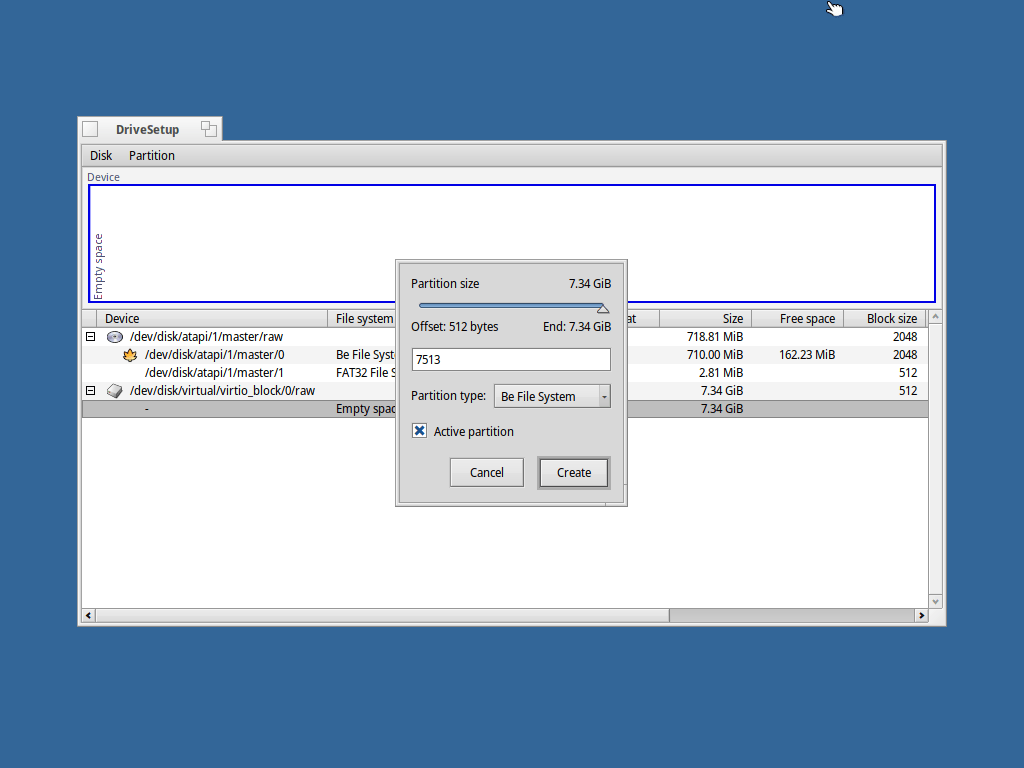Click the Block size column header
Screen dimensions: 1024x768
tap(885, 319)
